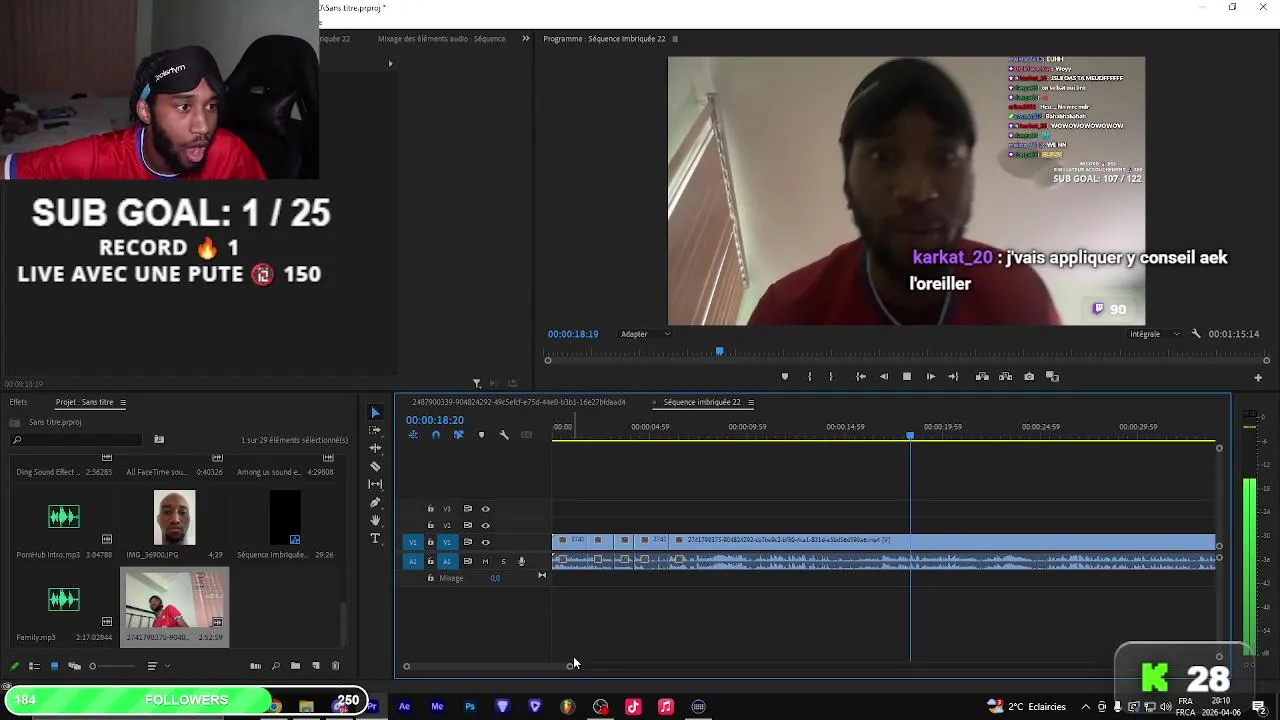The image size is (1280, 720).
Task: Click the project search field
Action: point(75,440)
